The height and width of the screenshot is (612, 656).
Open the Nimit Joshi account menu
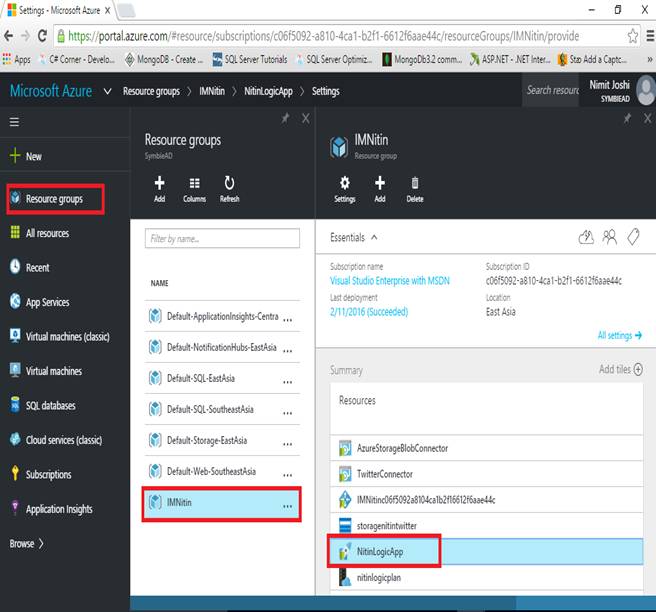tap(621, 90)
